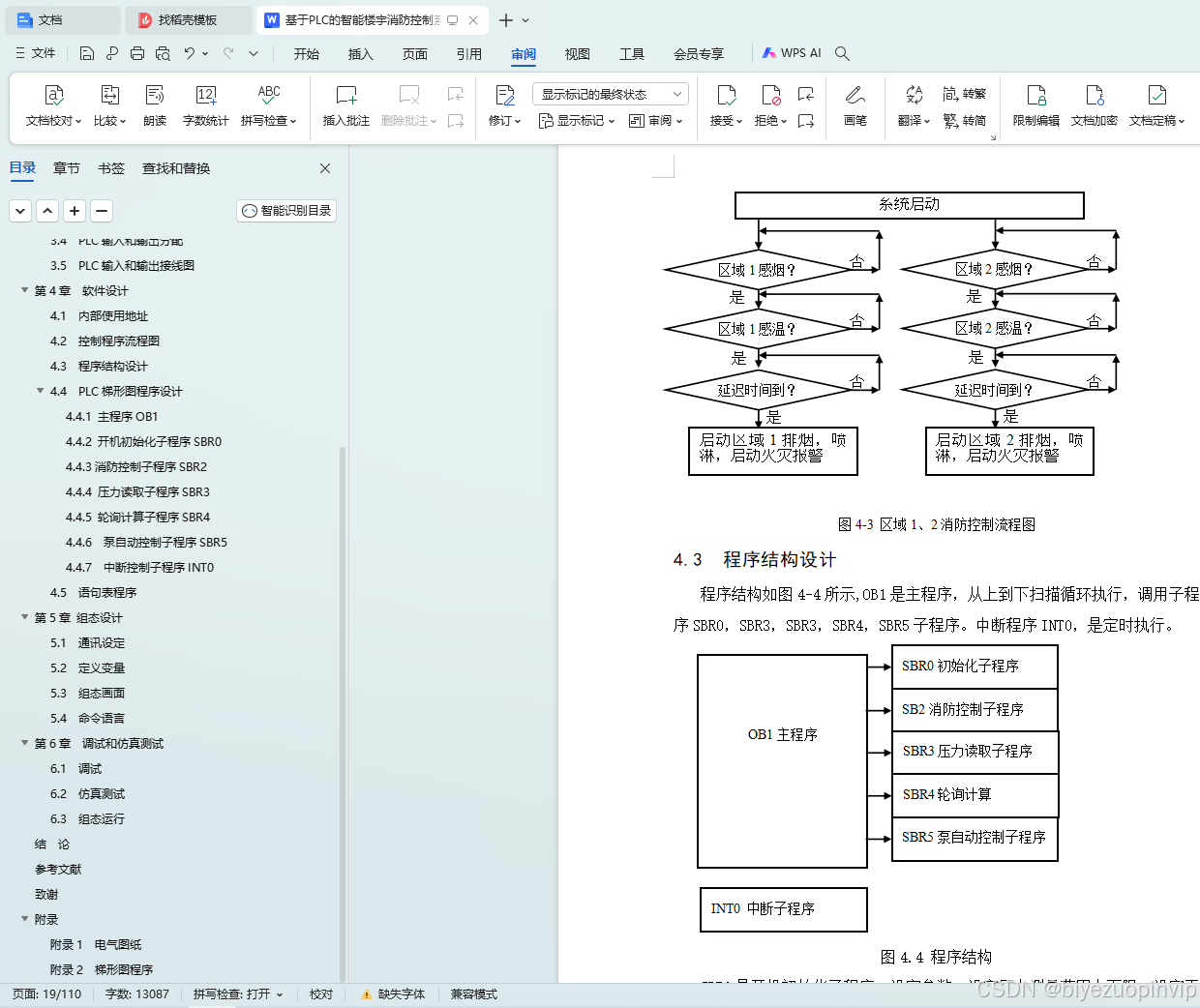
Task: Open WPS AI assistant
Action: (x=792, y=53)
